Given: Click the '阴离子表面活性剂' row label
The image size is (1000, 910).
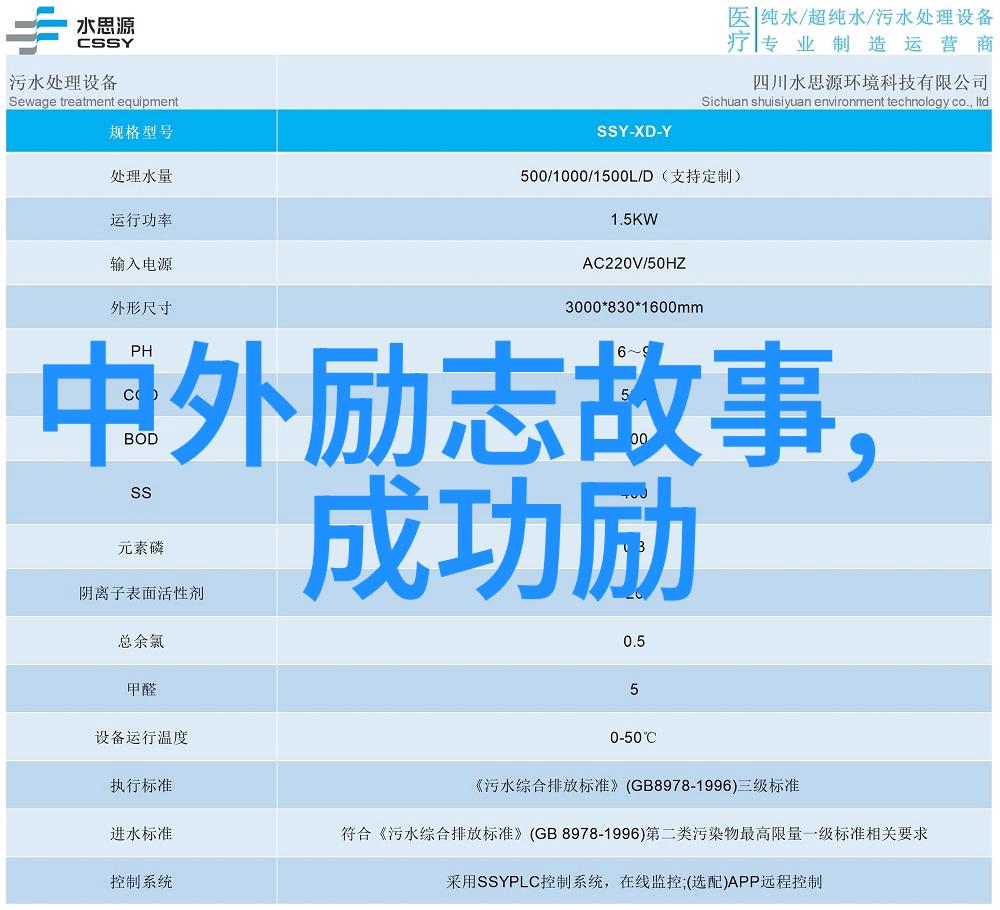Looking at the screenshot, I should point(141,594).
